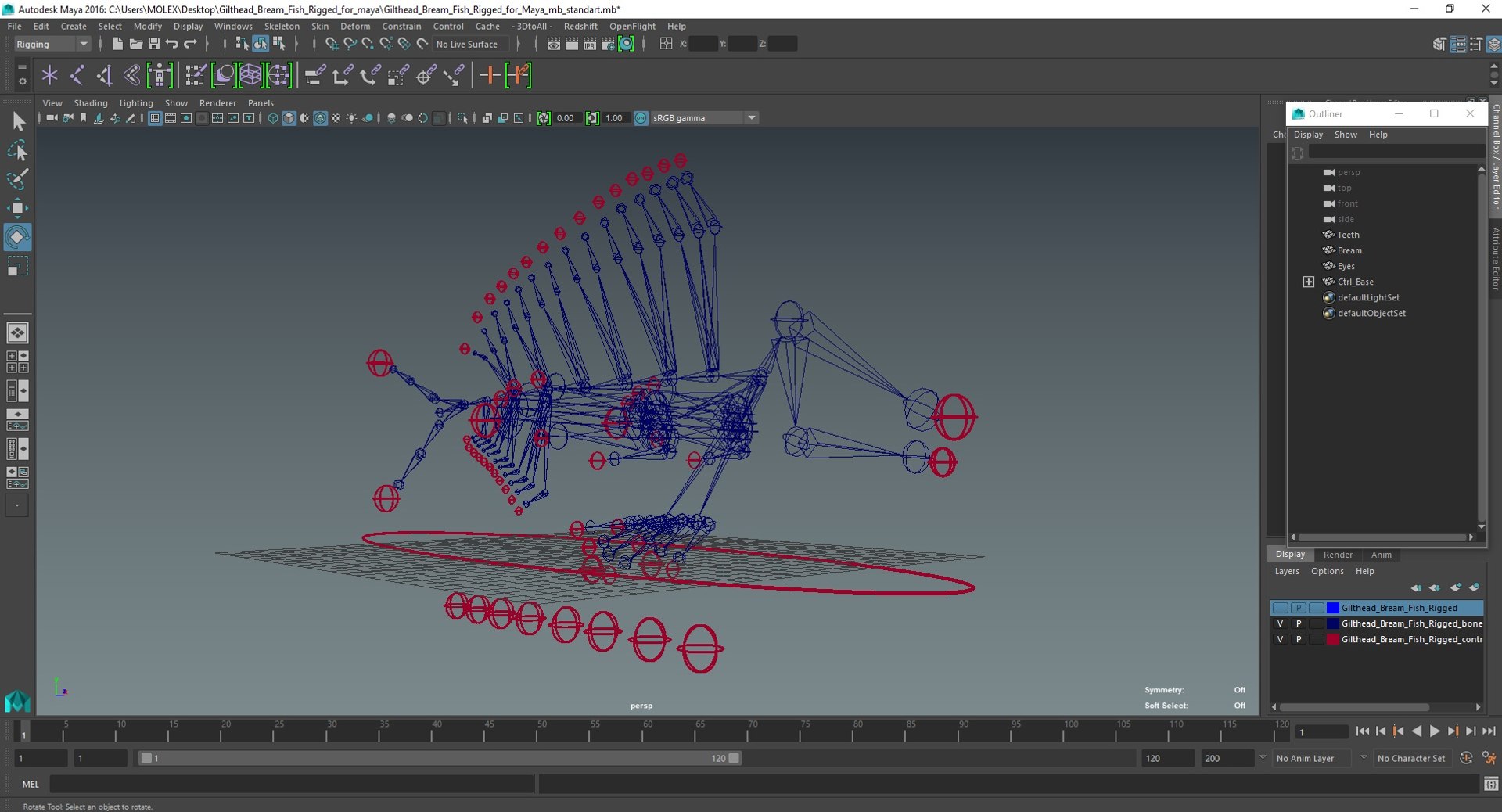
Task: Click the red swatch of Gilthead_Bream_Fish_Rigged_contr layer
Action: coord(1332,639)
